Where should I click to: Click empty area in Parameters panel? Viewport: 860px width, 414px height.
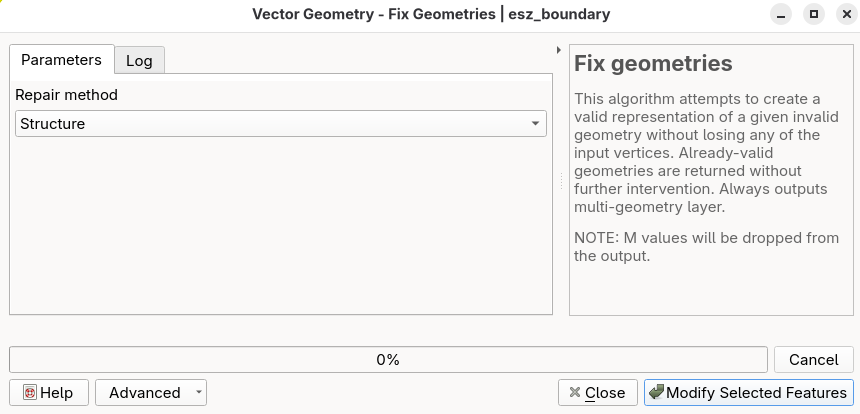[x=281, y=230]
